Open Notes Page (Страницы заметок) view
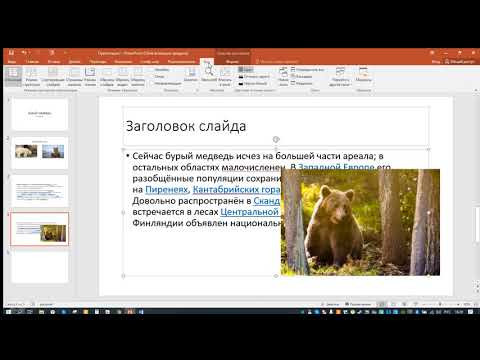 [74, 77]
